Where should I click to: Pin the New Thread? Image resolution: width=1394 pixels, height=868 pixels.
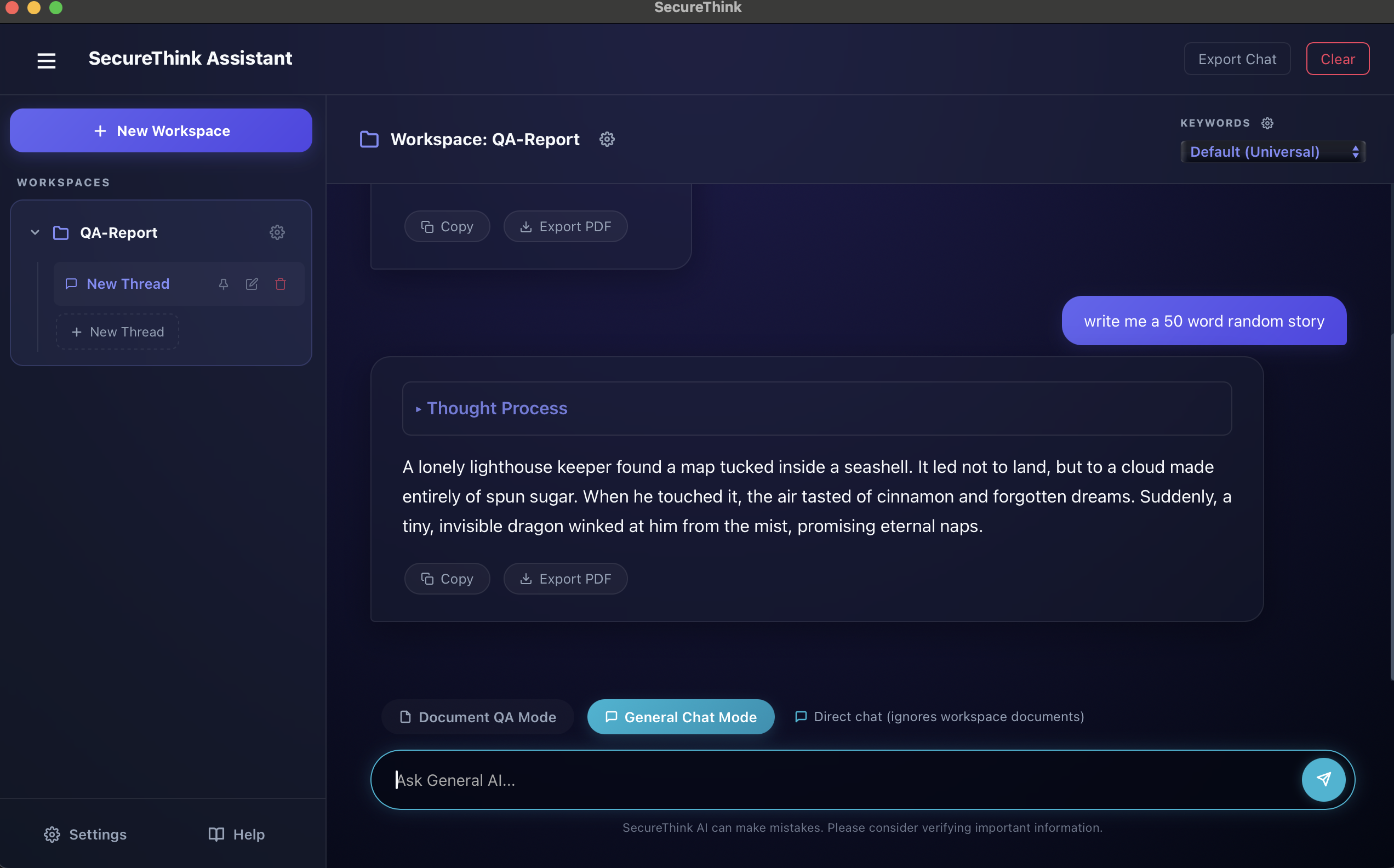(x=223, y=284)
